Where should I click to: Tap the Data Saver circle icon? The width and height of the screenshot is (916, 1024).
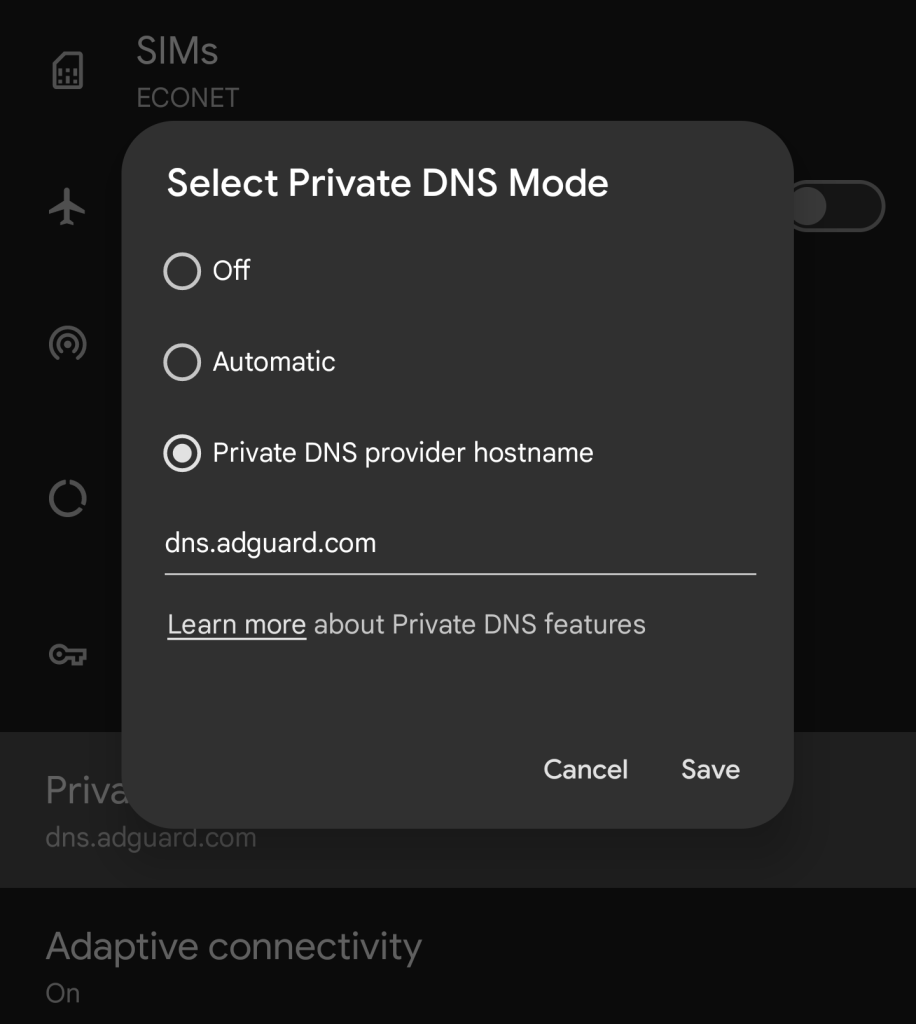[x=68, y=498]
